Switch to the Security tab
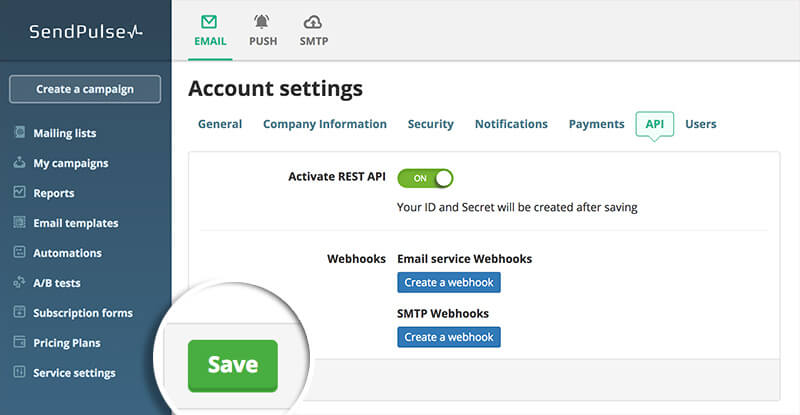800x415 pixels. 431,124
